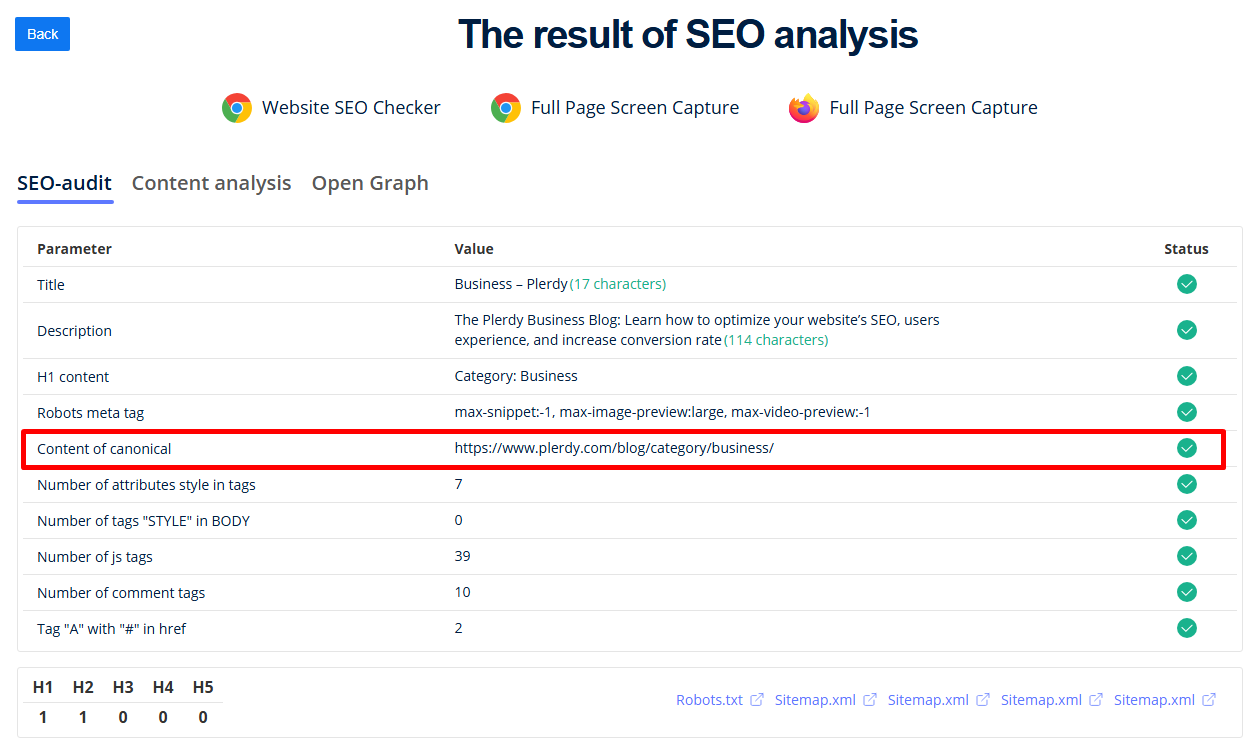Click the green status checkmark for Description

tap(1187, 331)
